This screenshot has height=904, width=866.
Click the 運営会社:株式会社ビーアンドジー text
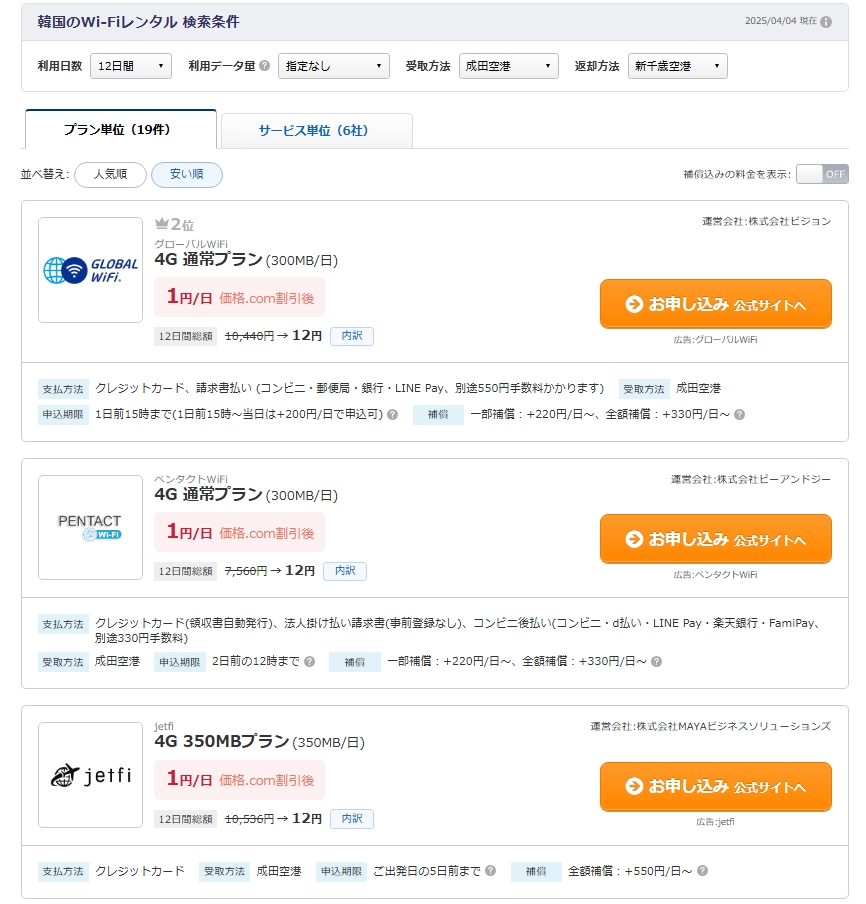point(751,479)
